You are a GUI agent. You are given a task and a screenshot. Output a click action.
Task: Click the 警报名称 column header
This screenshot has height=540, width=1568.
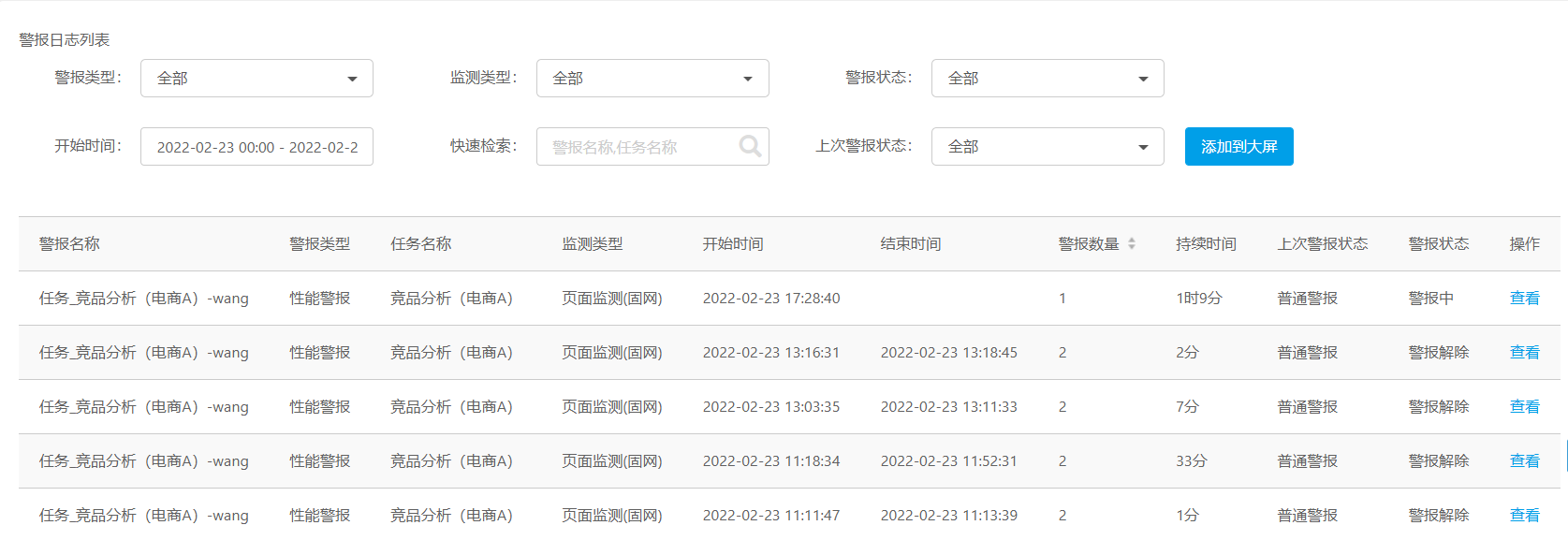(69, 244)
